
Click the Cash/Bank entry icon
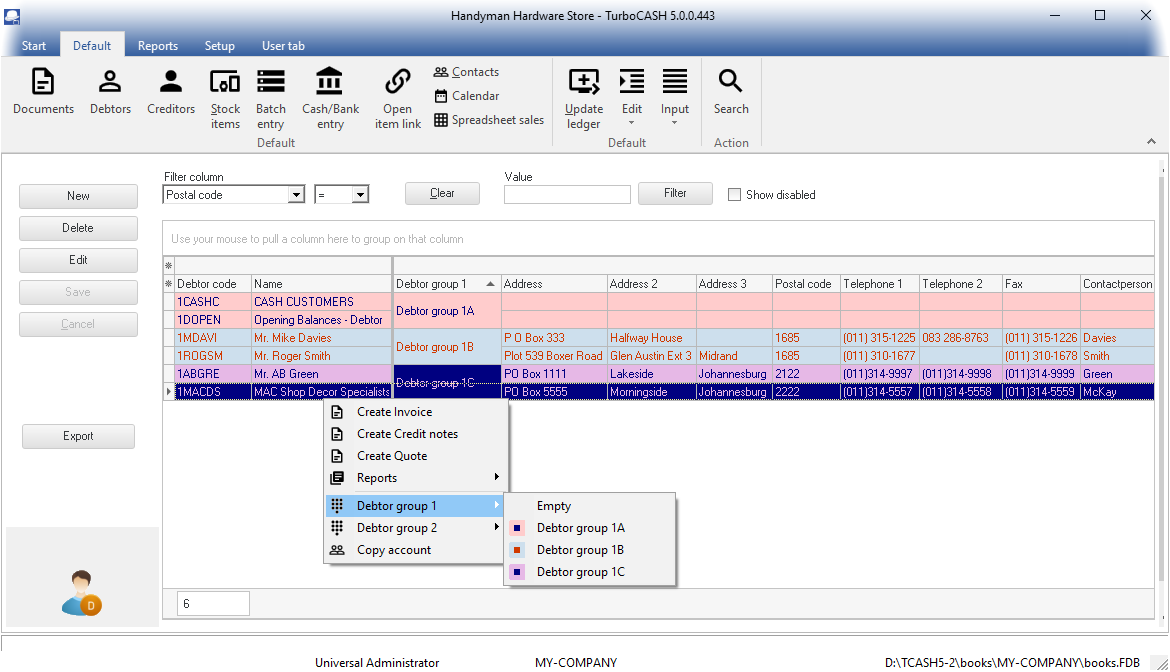click(330, 98)
